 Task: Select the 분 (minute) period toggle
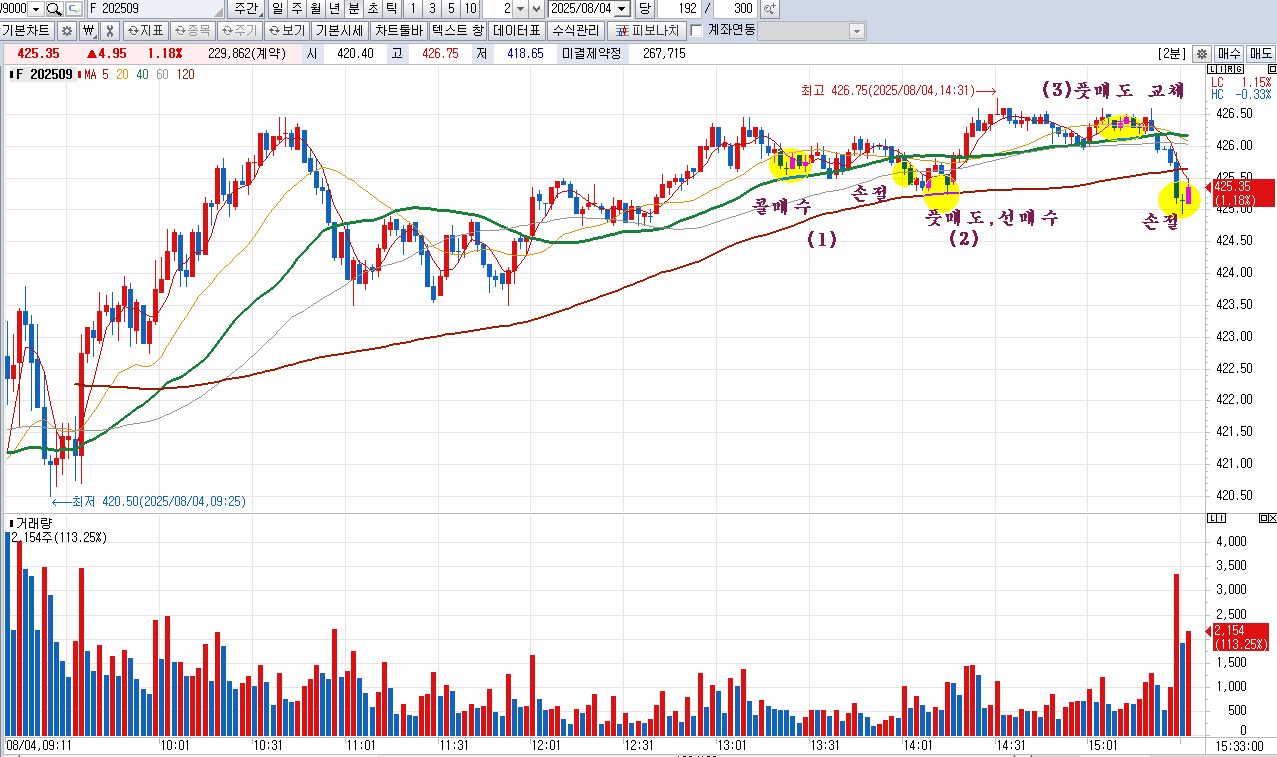tap(353, 9)
